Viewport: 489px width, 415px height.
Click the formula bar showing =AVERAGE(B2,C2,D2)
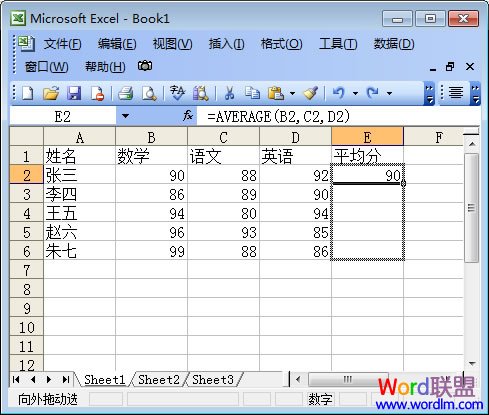pos(338,116)
